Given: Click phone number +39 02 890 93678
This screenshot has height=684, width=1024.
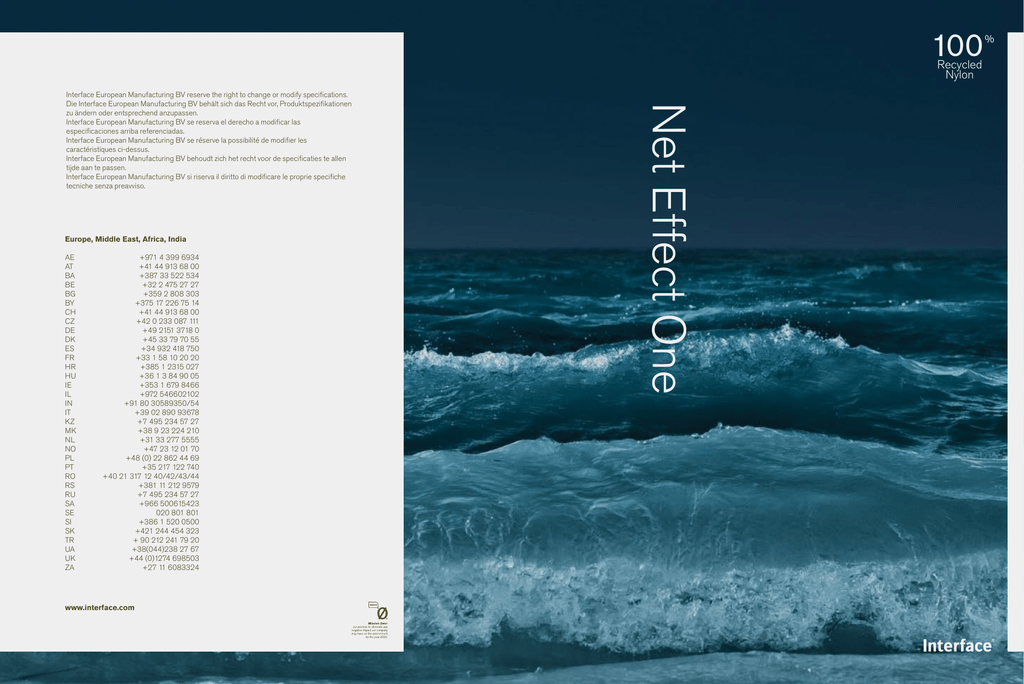Looking at the screenshot, I should coord(167,413).
